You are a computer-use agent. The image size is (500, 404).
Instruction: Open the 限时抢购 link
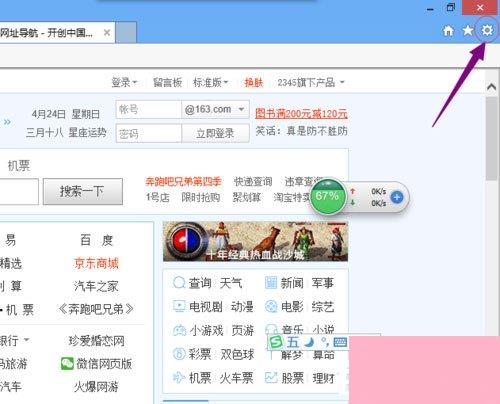coord(200,197)
